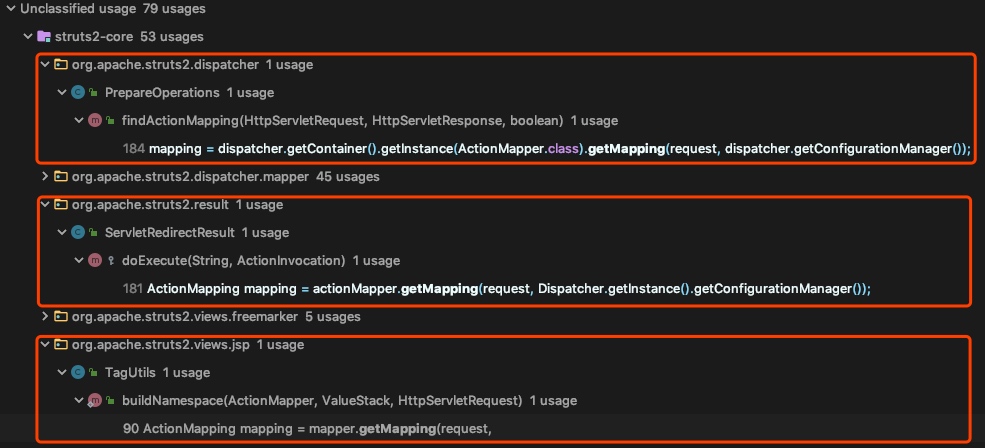
Task: Click the org.apache.struts2.views.jsp package icon
Action: pos(61,344)
